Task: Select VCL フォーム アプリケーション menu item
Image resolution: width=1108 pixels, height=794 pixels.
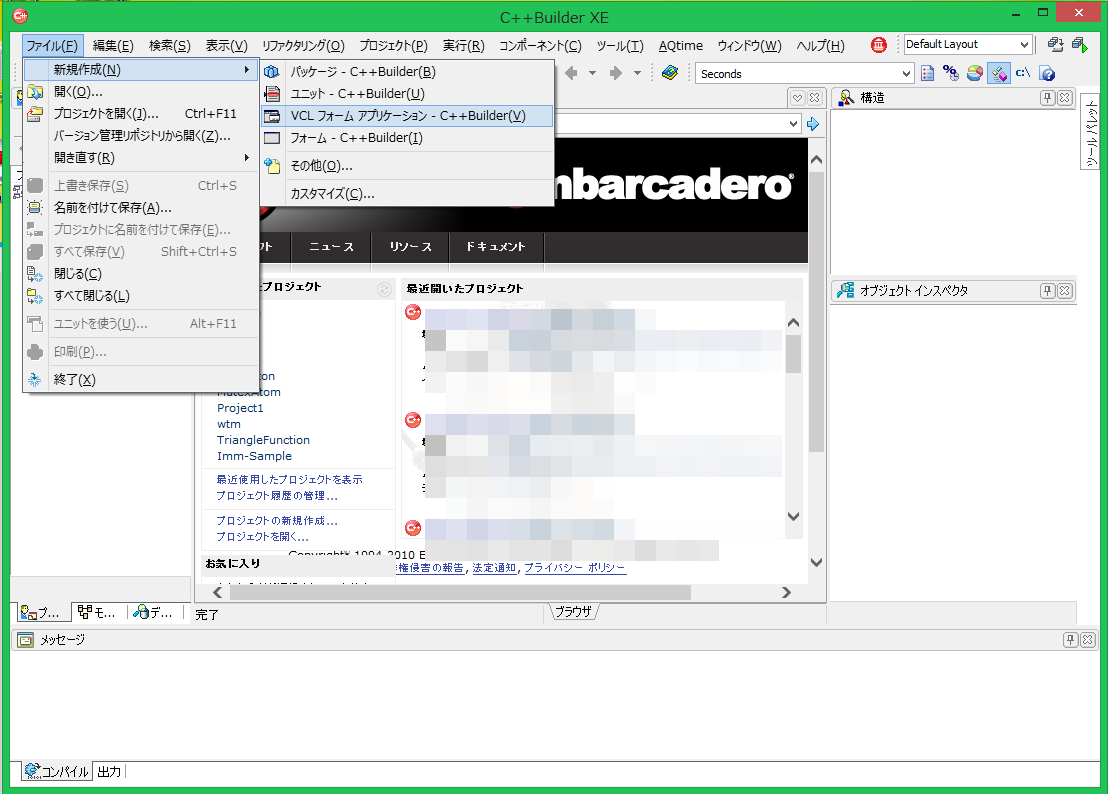Action: [x=407, y=116]
